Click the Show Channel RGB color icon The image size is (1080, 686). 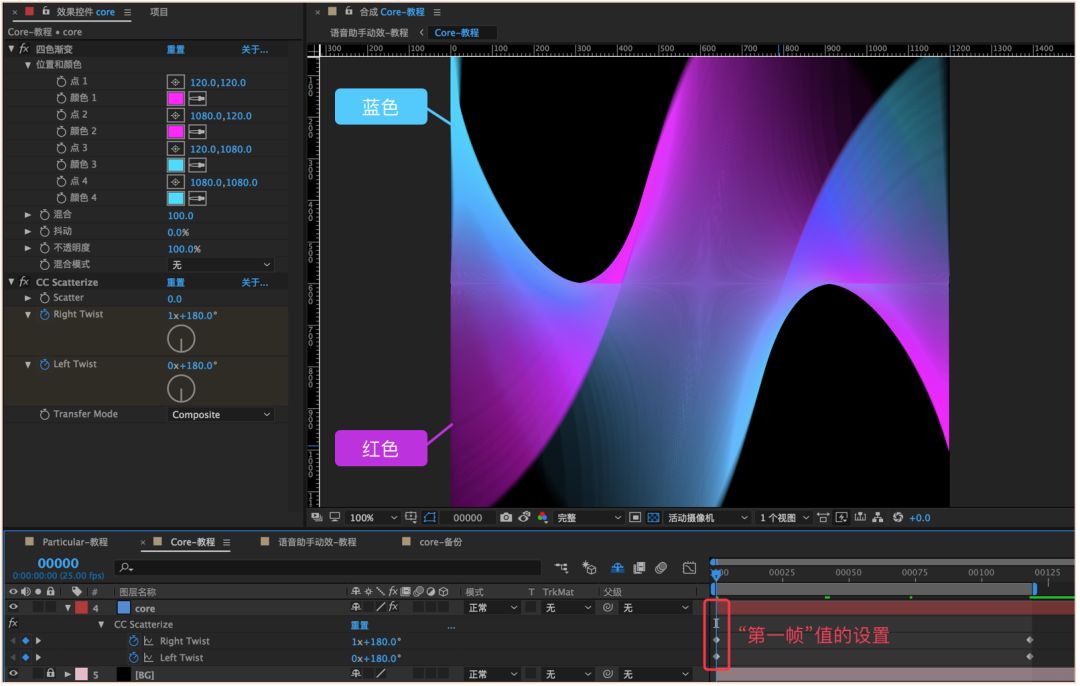[x=543, y=518]
